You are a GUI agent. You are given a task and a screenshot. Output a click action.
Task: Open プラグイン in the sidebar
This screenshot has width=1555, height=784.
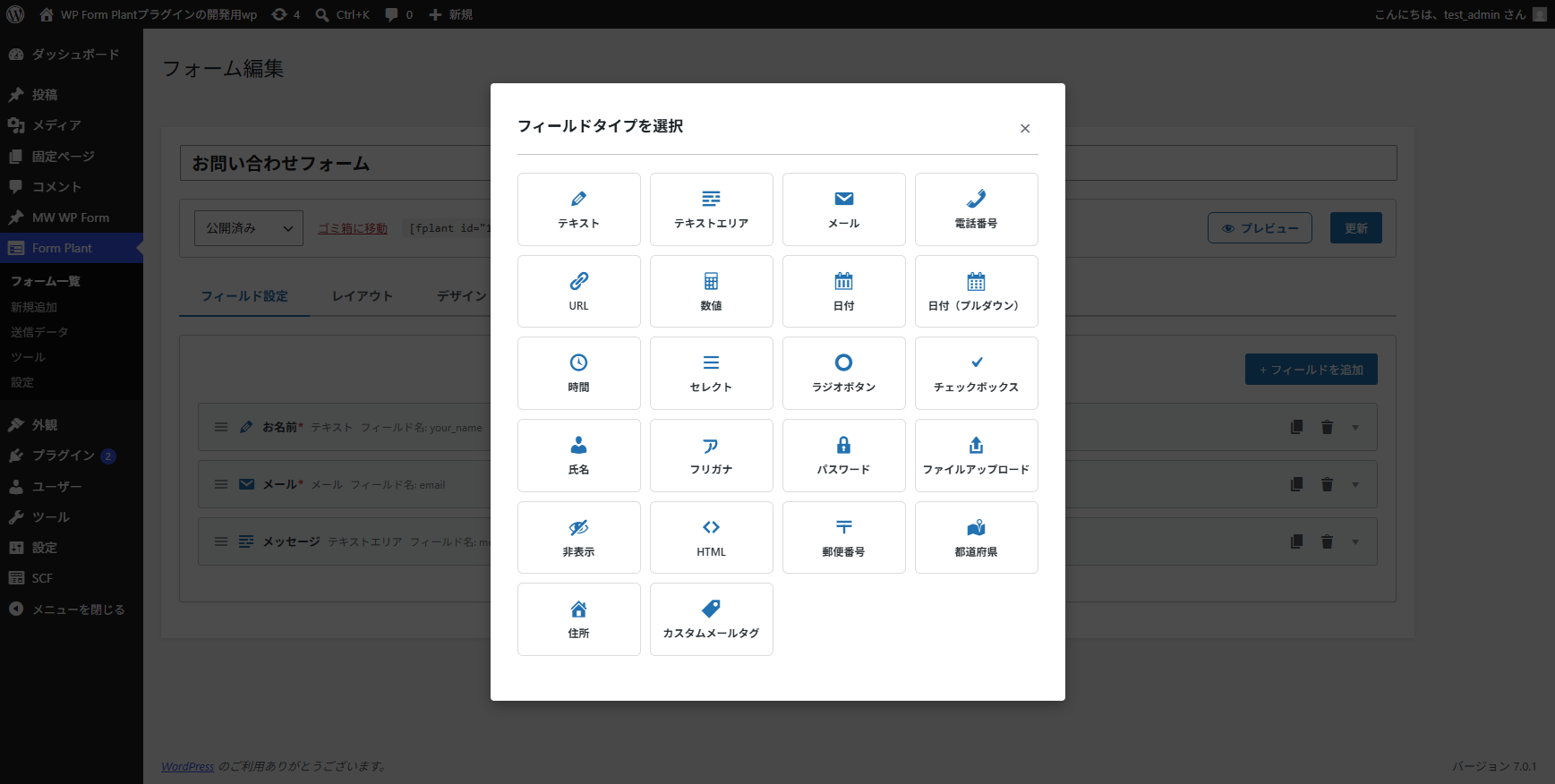click(x=72, y=456)
